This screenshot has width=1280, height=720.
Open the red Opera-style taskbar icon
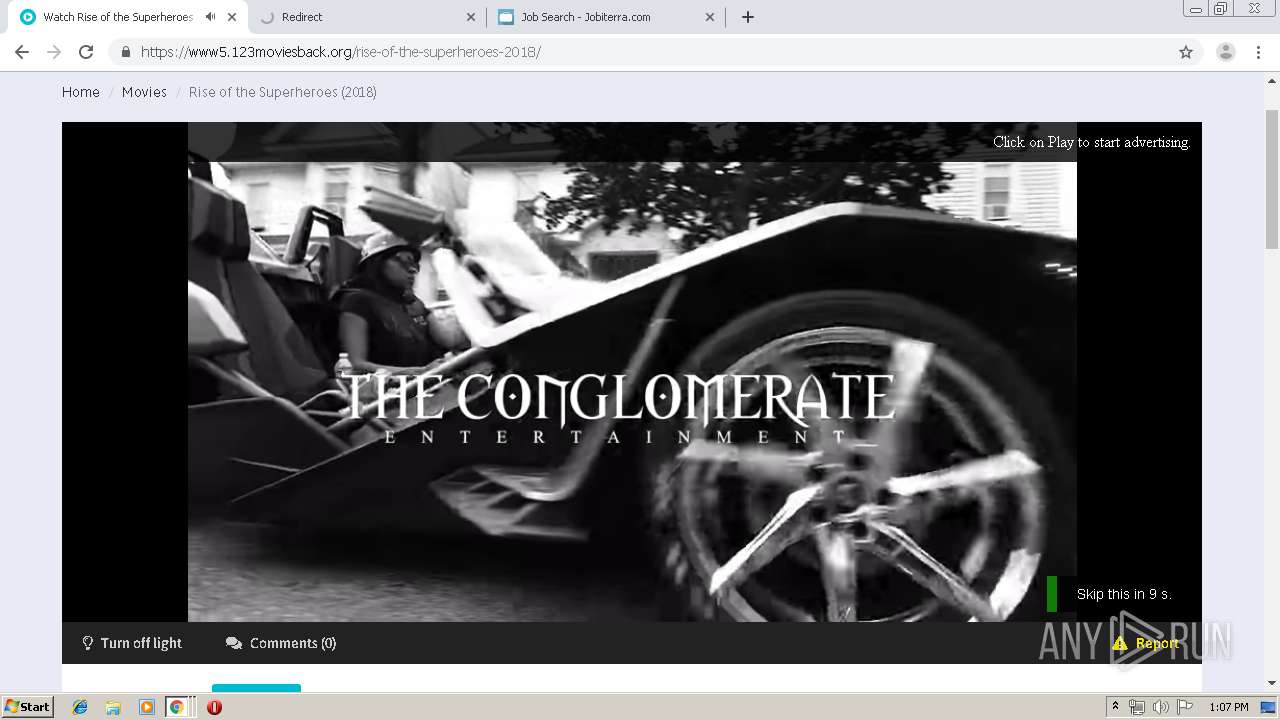214,707
